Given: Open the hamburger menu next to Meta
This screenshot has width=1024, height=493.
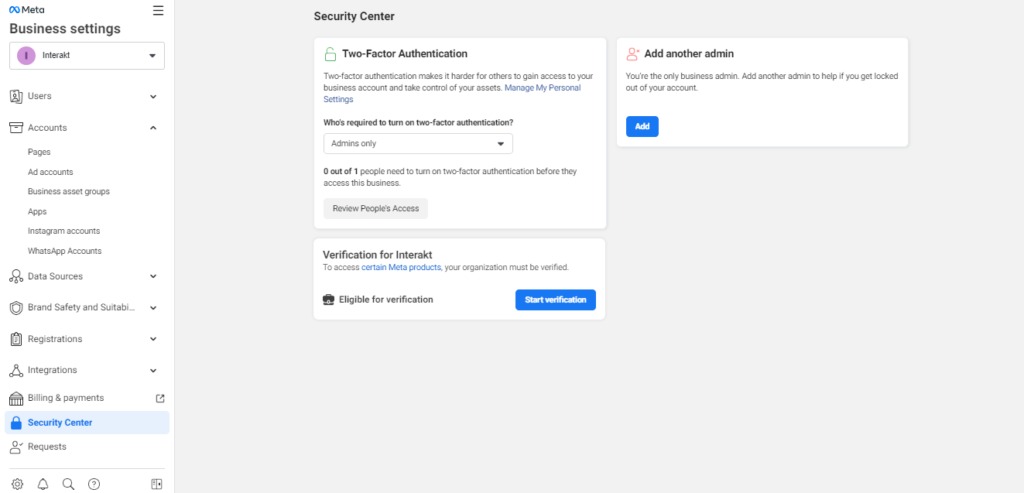Looking at the screenshot, I should (x=158, y=10).
